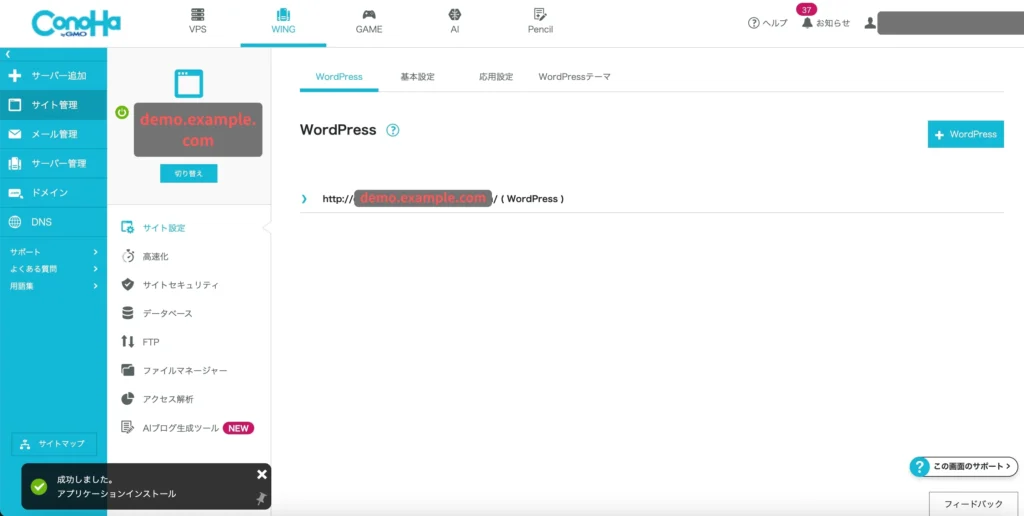Open サイト設定 menu item
The width and height of the screenshot is (1024, 516).
pos(154,228)
